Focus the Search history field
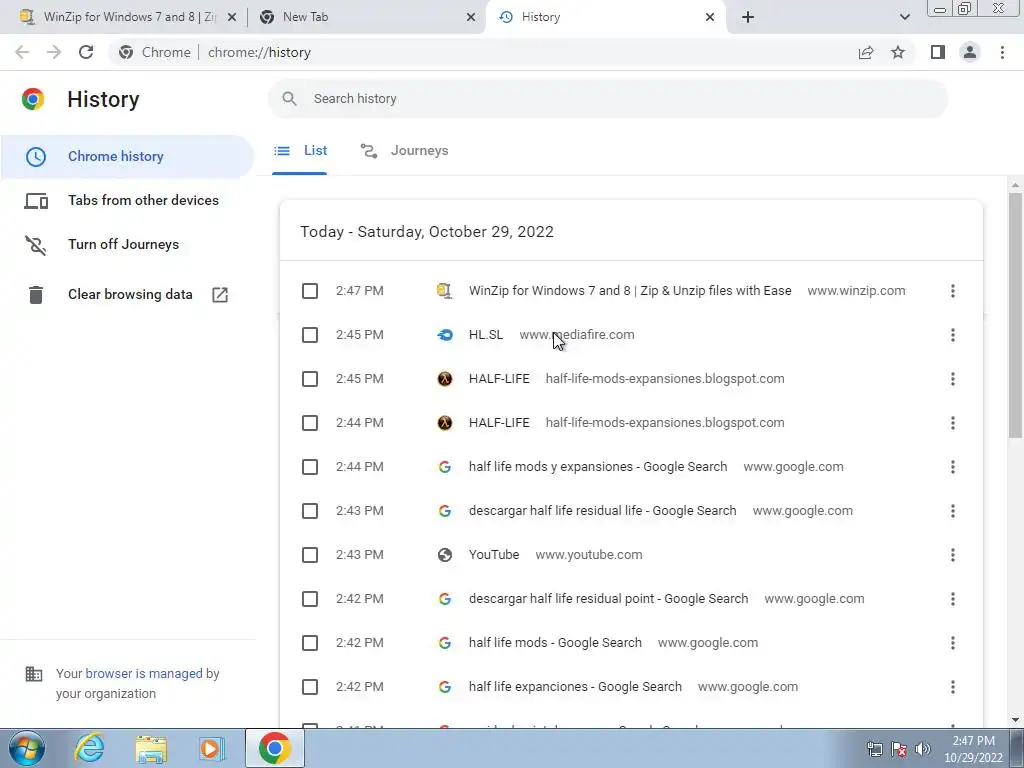This screenshot has height=768, width=1024. tap(607, 99)
